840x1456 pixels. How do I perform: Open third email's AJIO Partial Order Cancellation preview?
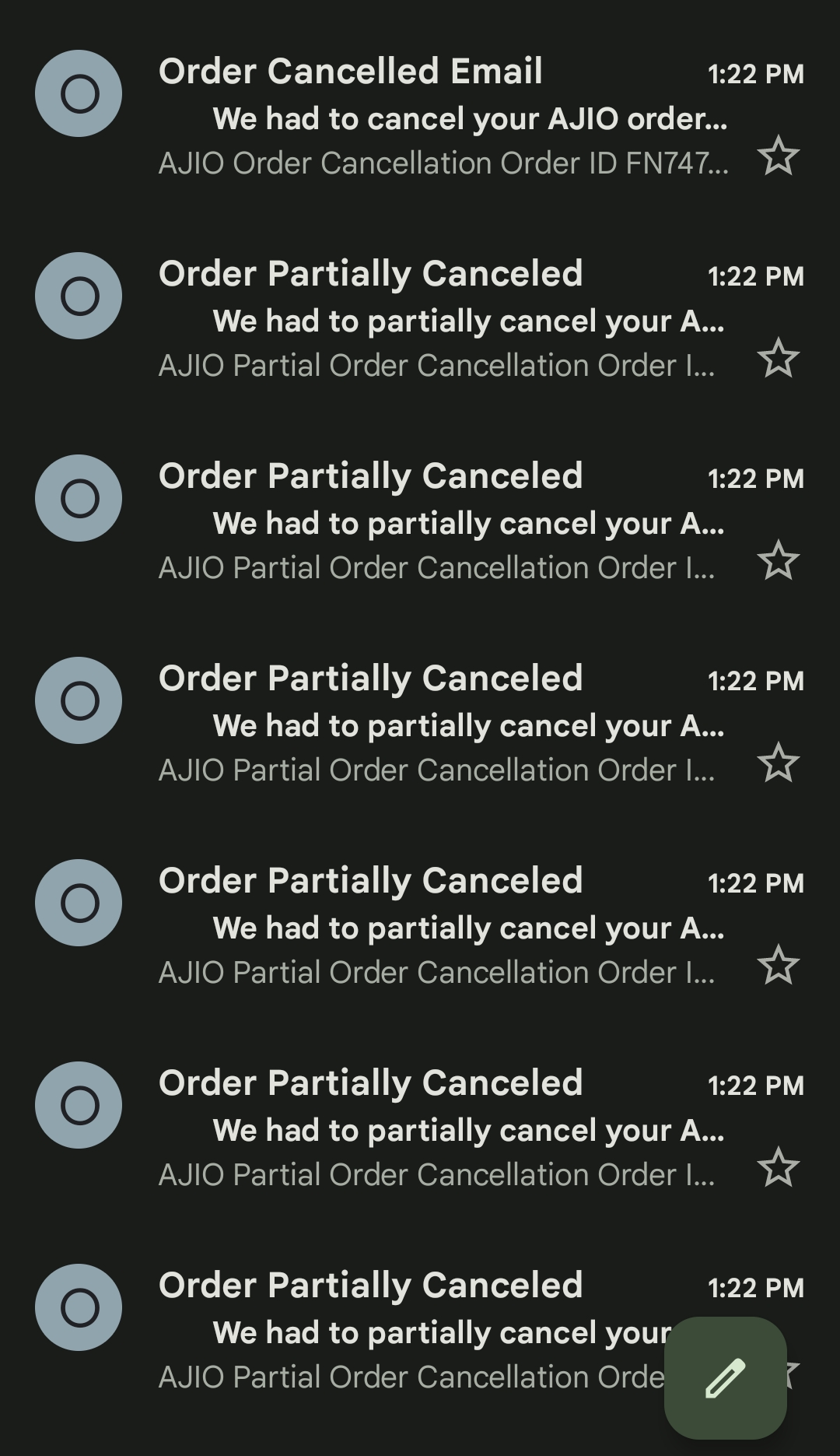coord(436,568)
